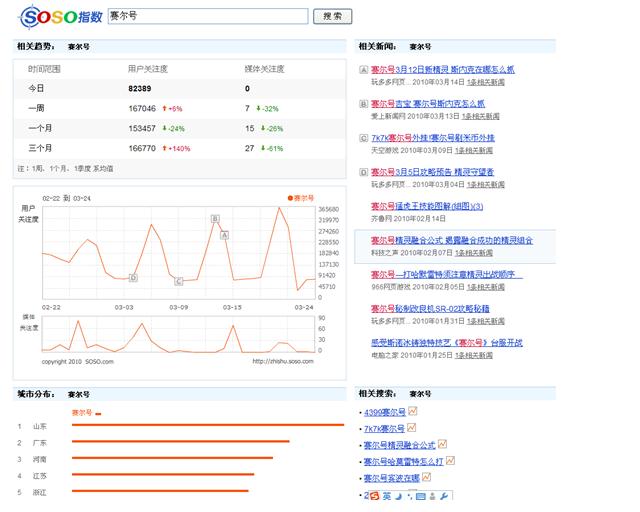Focus the search box containing 赛尔号
Viewport: 640px width, 512px height.
pos(208,16)
